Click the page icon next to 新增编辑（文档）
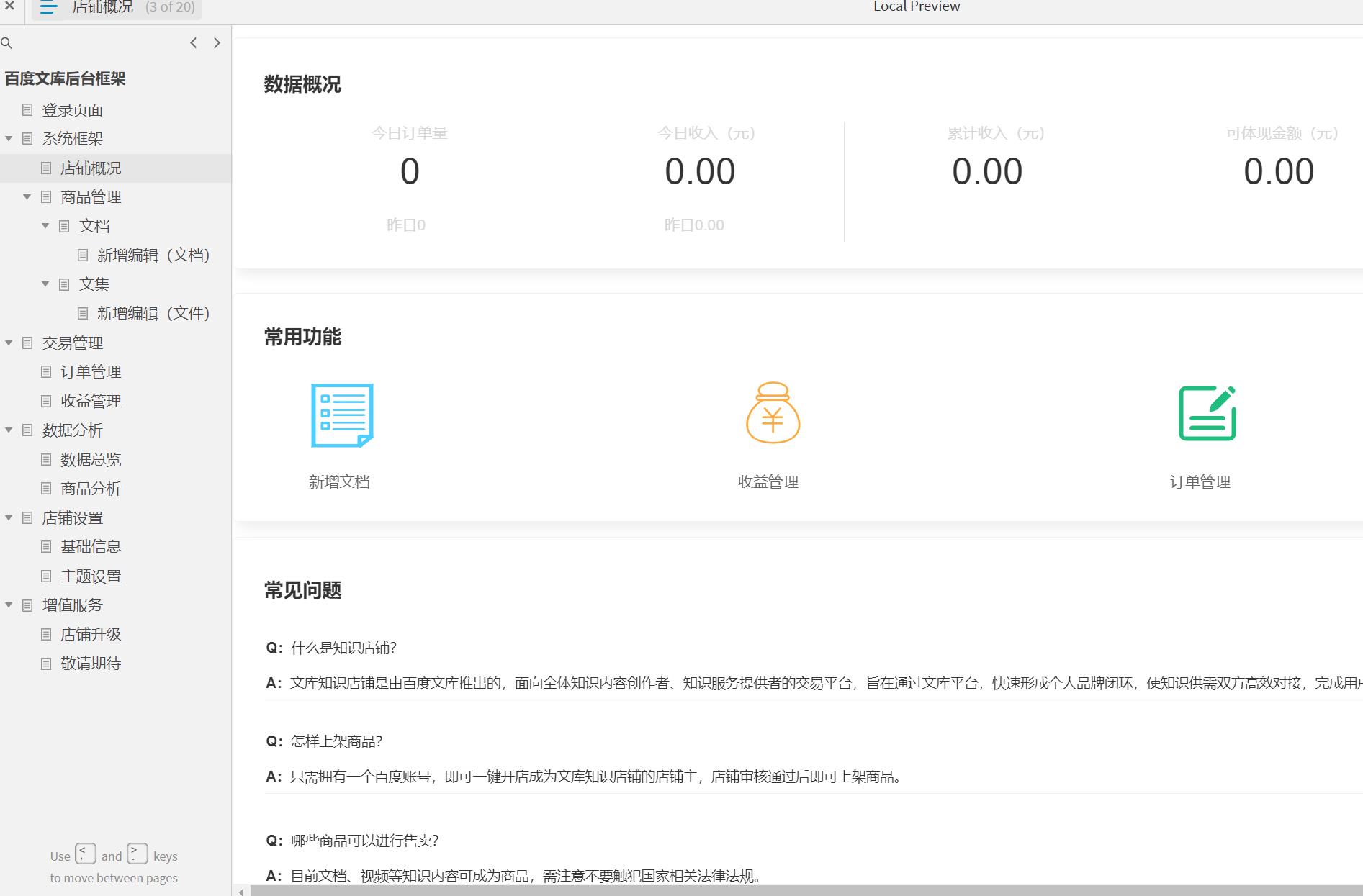1363x896 pixels. click(x=83, y=255)
